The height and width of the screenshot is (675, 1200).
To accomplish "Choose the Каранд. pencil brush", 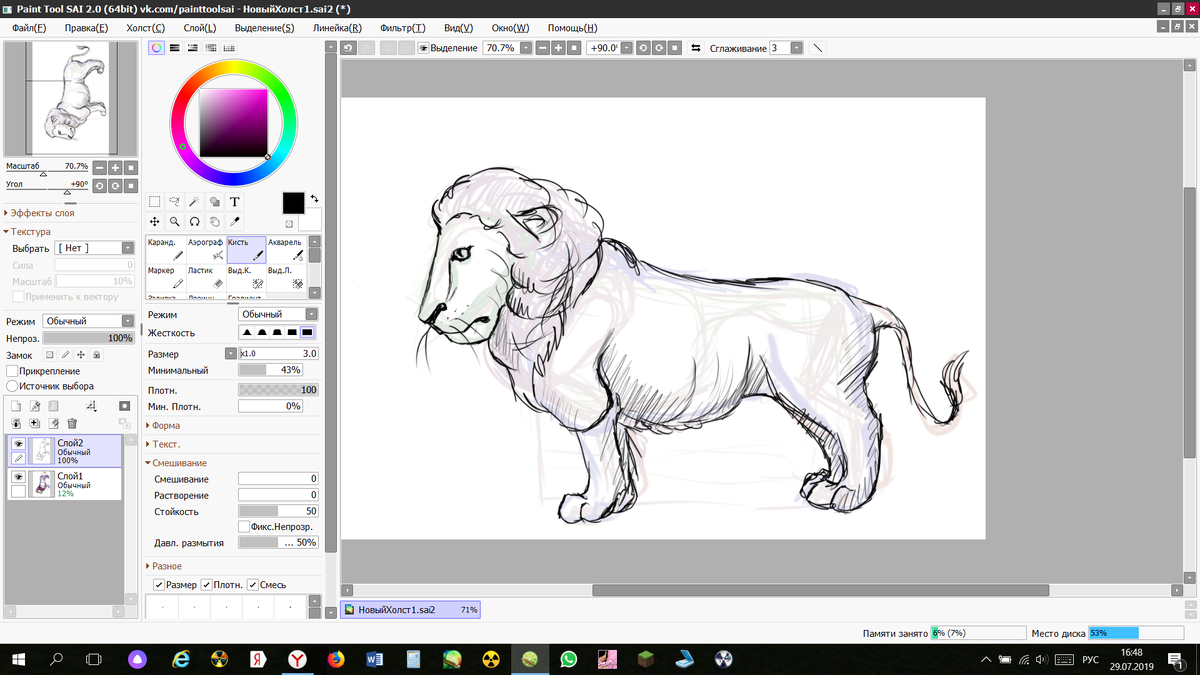I will tap(165, 250).
